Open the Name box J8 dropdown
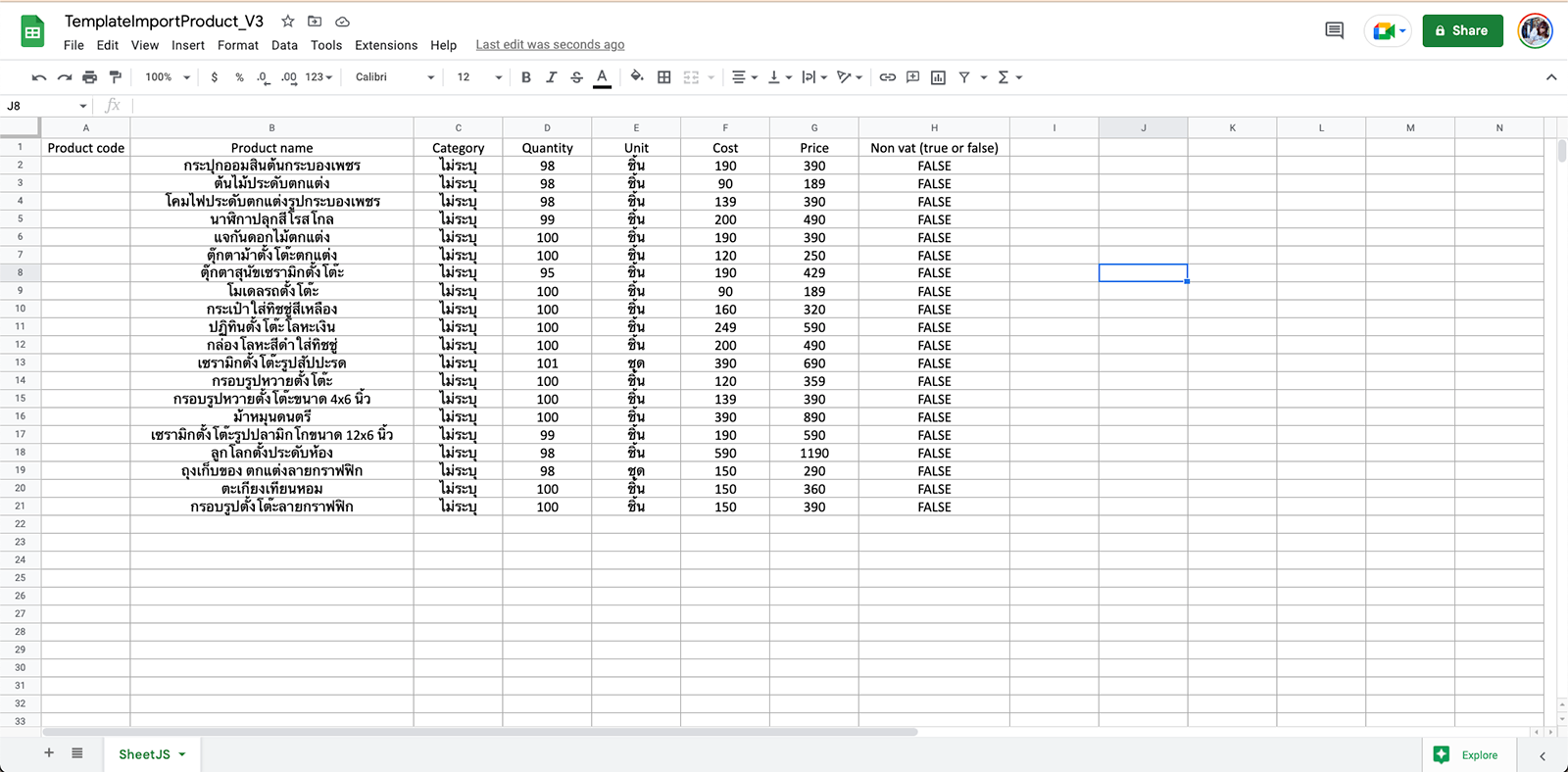This screenshot has width=1568, height=772. (x=83, y=106)
